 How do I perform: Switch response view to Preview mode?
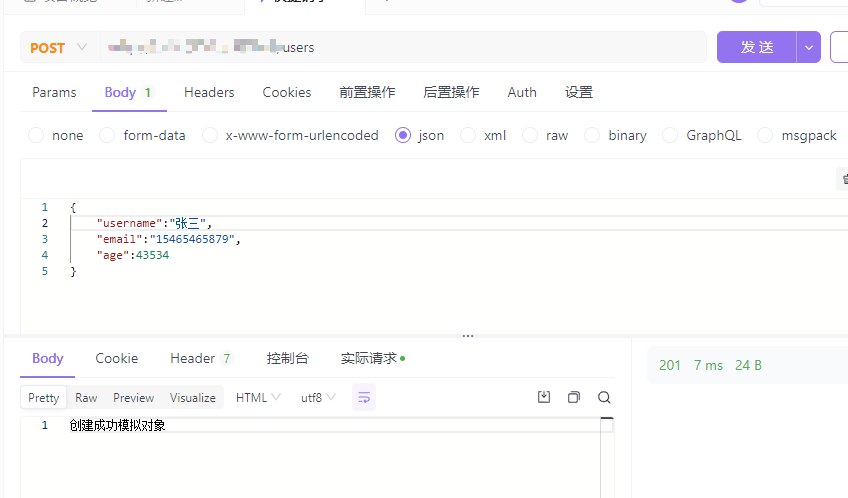[133, 397]
